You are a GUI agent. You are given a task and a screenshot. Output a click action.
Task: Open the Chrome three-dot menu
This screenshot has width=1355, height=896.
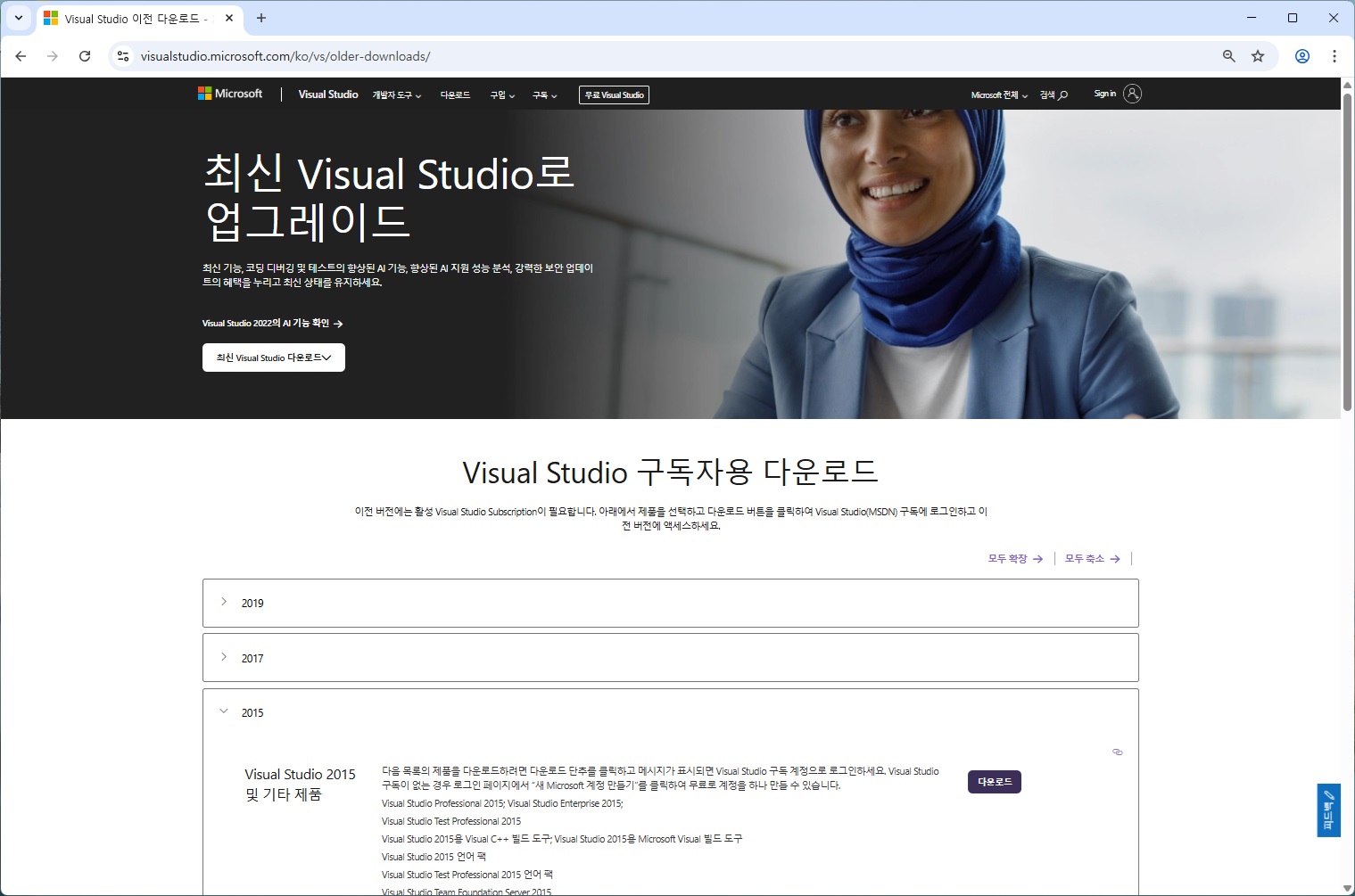click(x=1334, y=56)
